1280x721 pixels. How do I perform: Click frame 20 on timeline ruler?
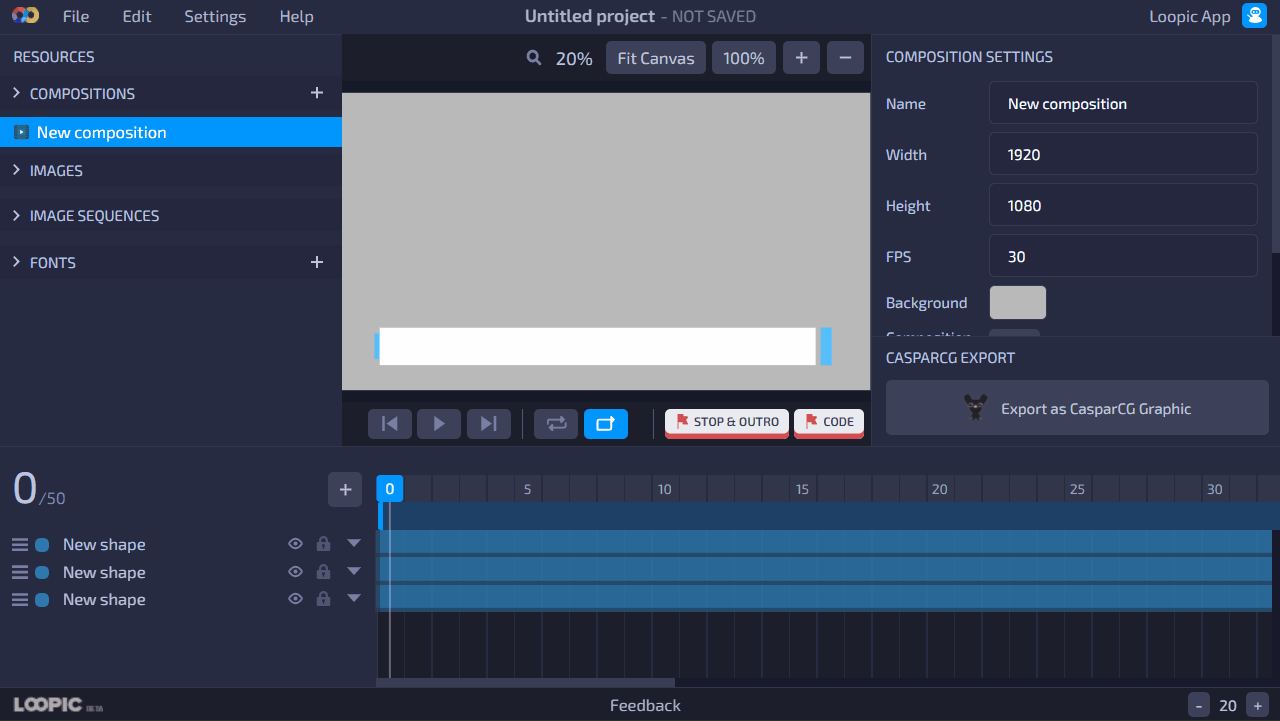939,489
